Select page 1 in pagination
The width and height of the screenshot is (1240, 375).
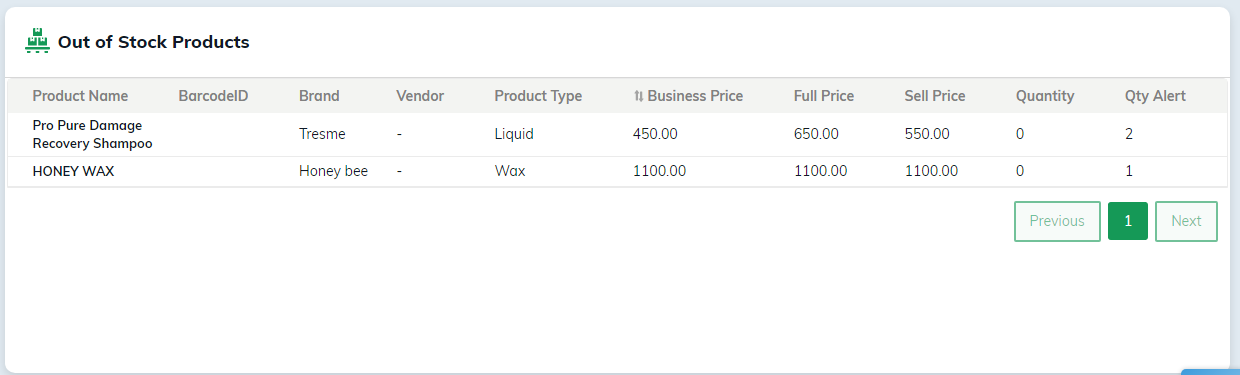(x=1128, y=221)
